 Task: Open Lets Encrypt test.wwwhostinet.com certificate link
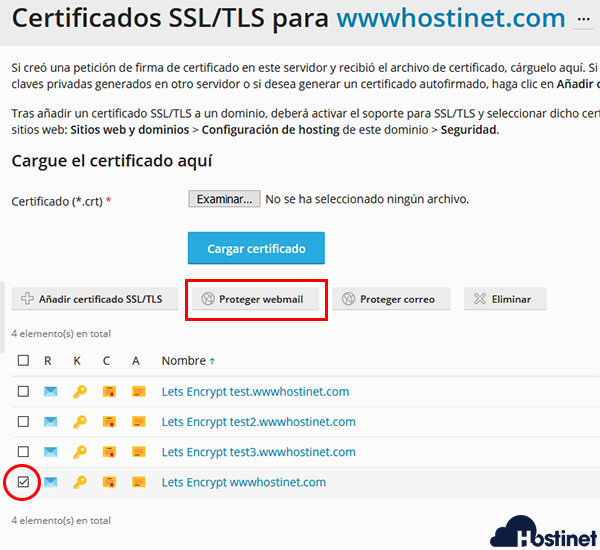[255, 392]
